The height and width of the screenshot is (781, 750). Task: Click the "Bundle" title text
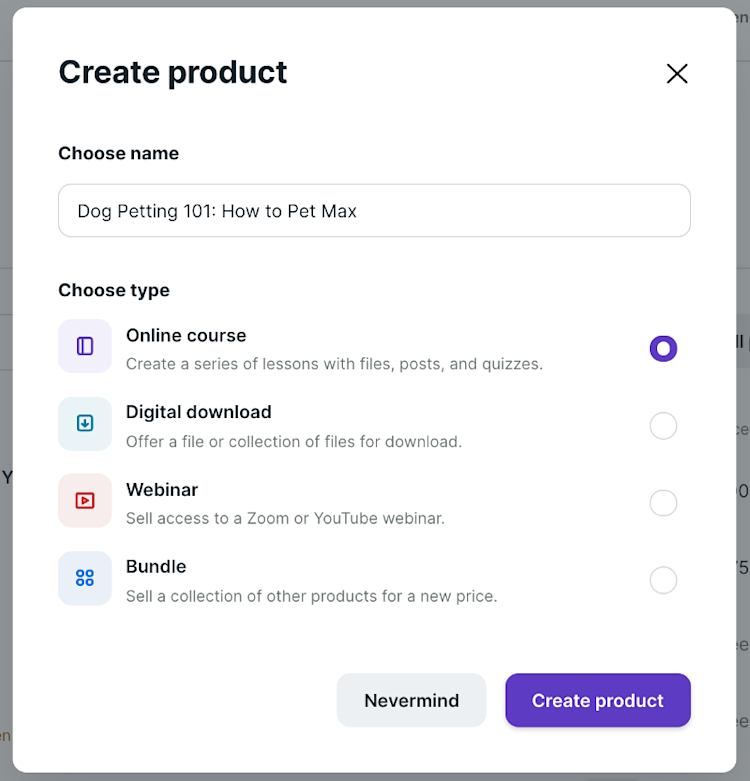click(156, 566)
